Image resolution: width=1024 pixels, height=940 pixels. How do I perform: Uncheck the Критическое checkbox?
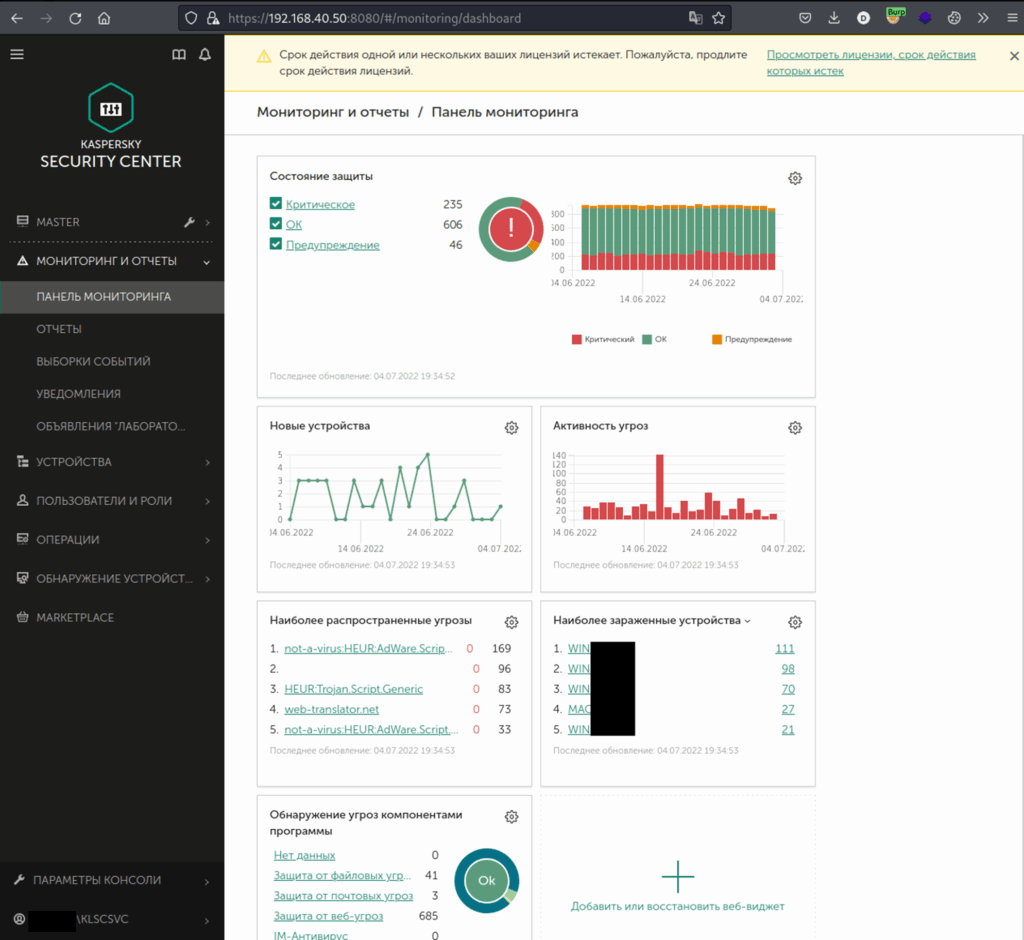pos(276,204)
